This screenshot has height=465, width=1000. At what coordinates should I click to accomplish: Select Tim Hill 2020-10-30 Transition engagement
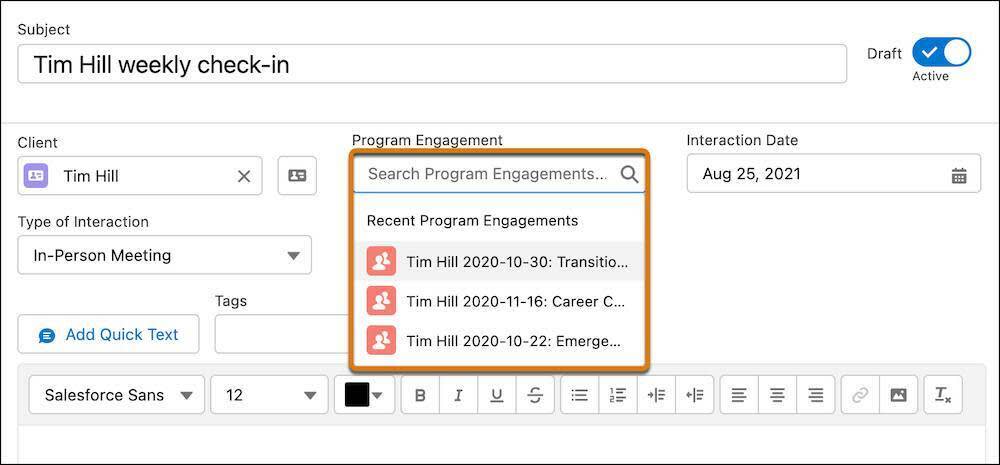point(499,262)
